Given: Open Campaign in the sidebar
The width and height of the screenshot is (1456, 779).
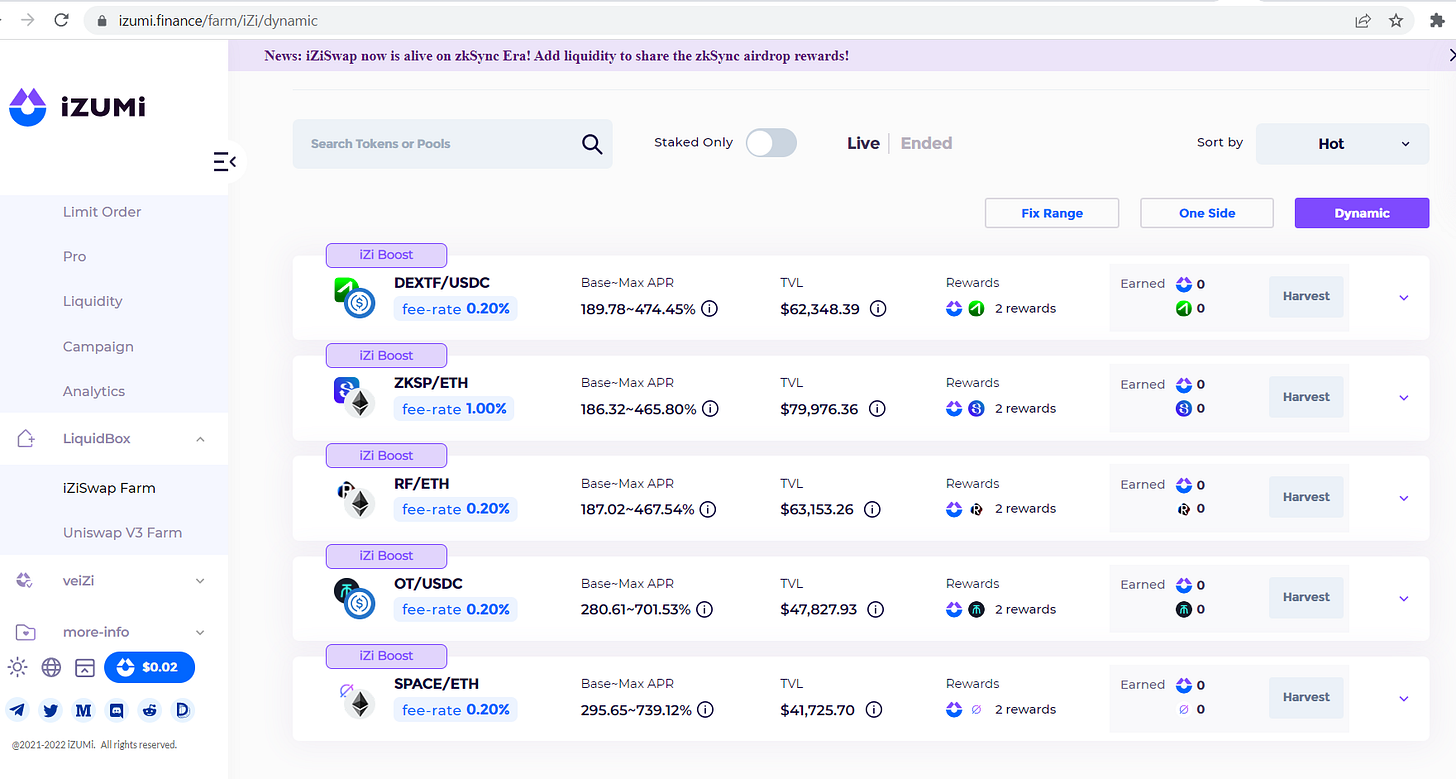Looking at the screenshot, I should click(x=98, y=347).
